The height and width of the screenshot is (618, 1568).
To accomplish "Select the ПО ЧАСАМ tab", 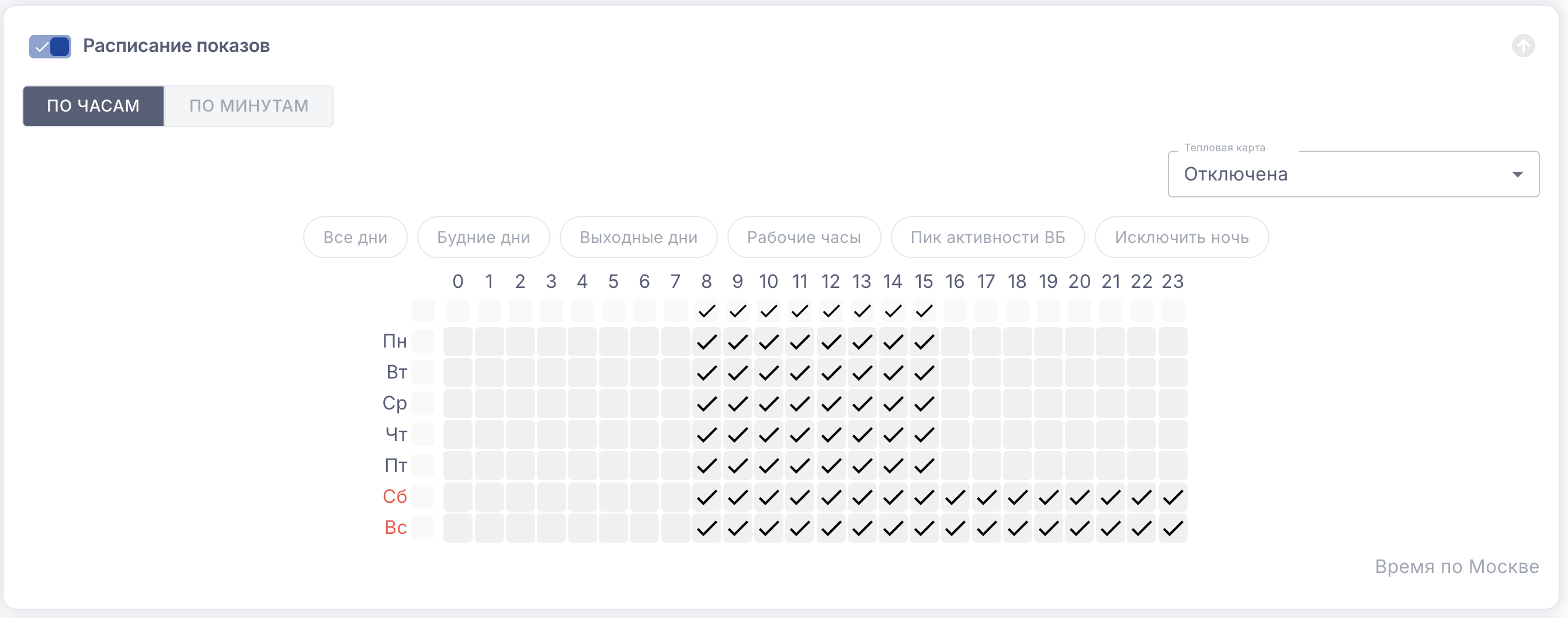I will coord(93,106).
